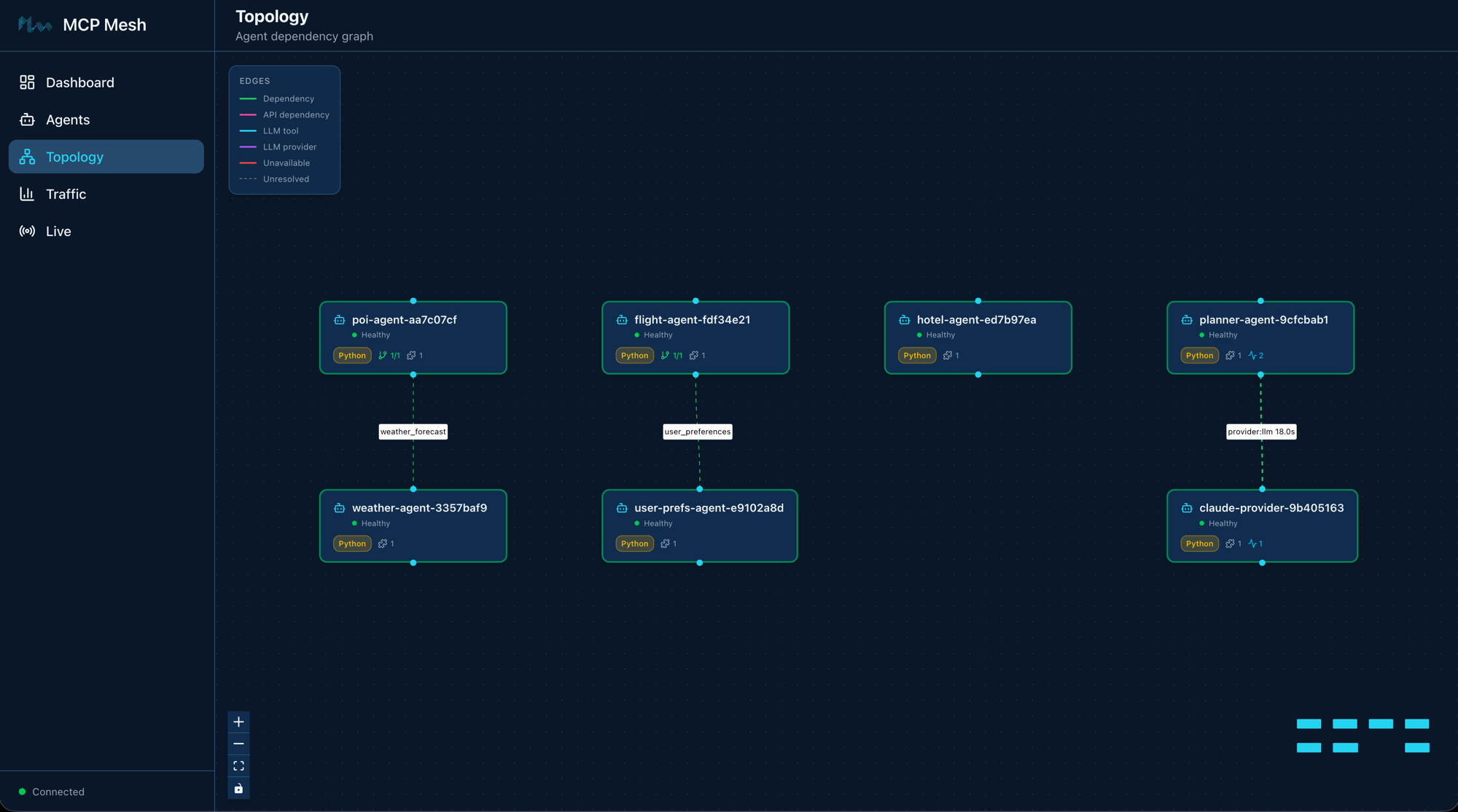
Task: Click the Dashboard grid icon in sidebar
Action: click(x=27, y=82)
